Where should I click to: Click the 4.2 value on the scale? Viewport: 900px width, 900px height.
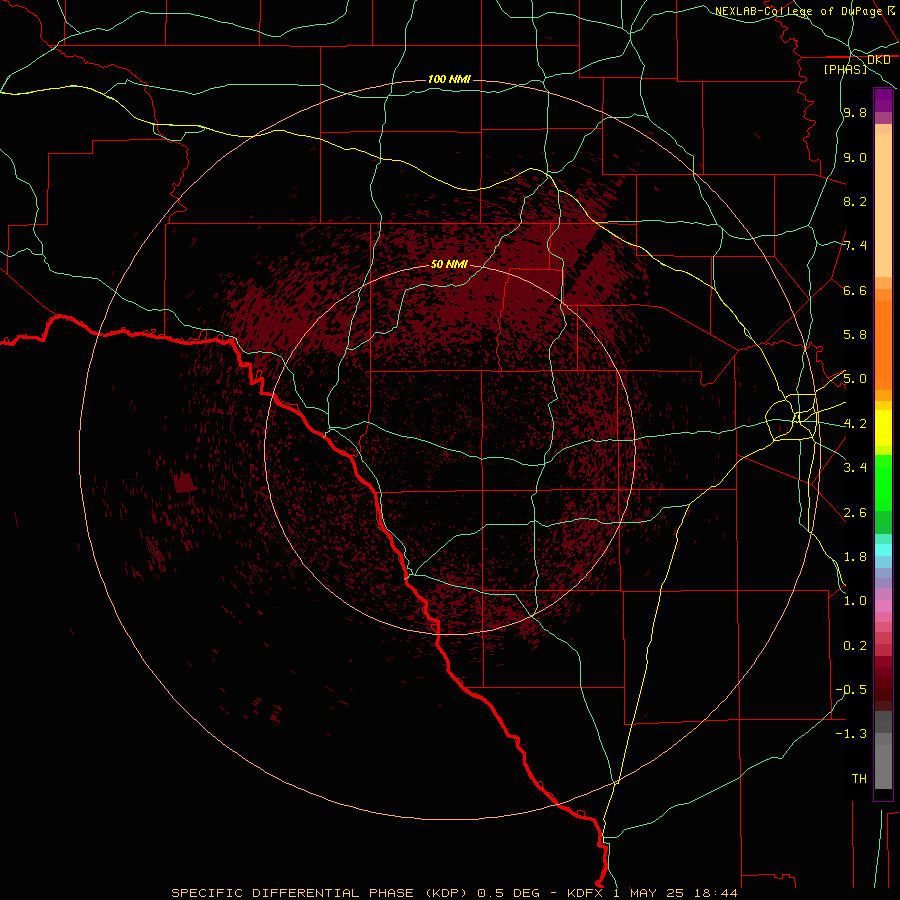[855, 424]
